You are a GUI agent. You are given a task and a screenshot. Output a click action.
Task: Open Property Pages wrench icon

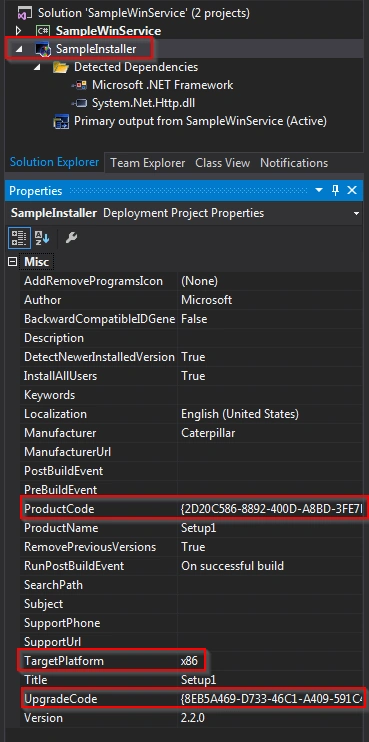tap(71, 238)
